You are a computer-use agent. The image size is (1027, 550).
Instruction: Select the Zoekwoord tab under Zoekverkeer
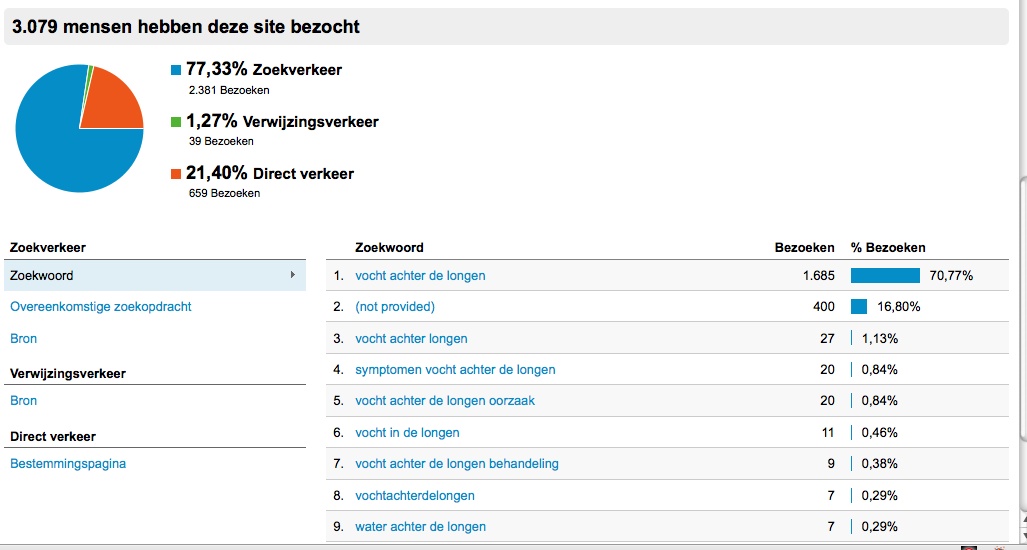(x=155, y=276)
